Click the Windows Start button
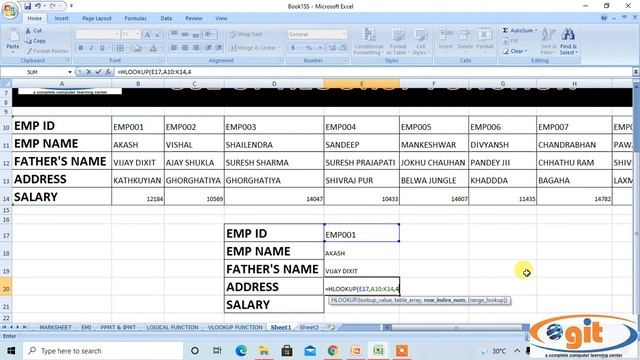 11,351
